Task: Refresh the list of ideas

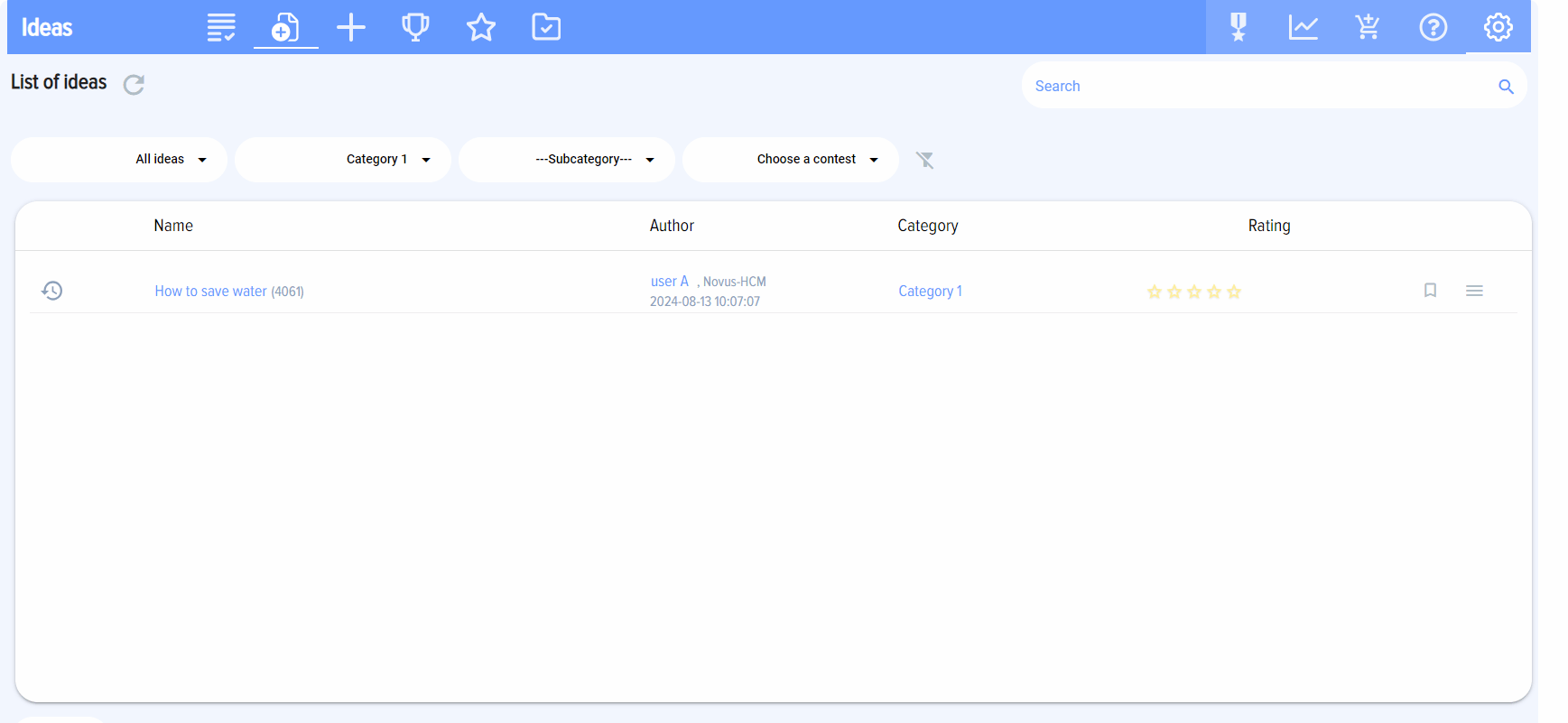Action: tap(134, 85)
